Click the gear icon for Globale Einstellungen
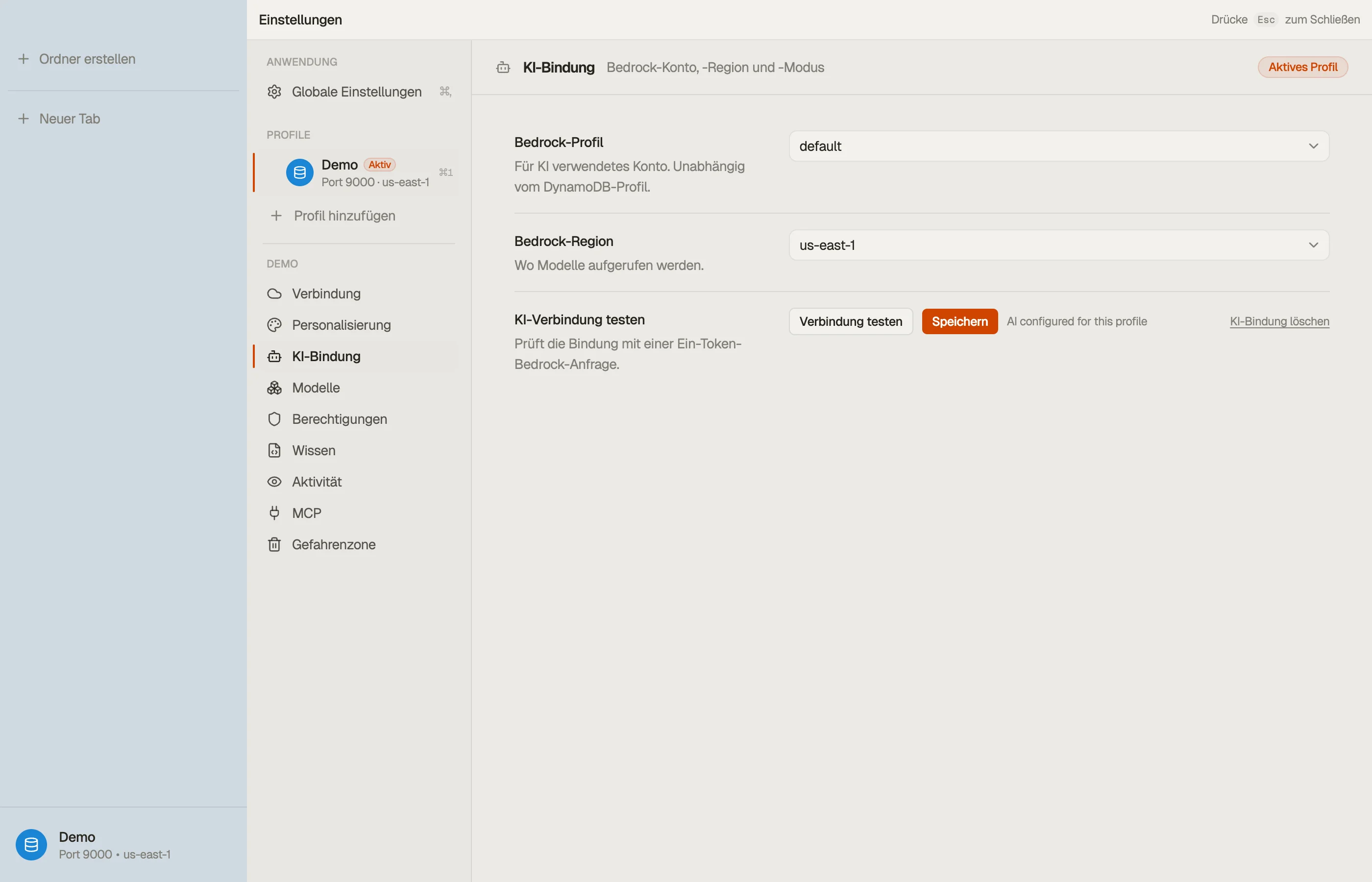 tap(274, 92)
